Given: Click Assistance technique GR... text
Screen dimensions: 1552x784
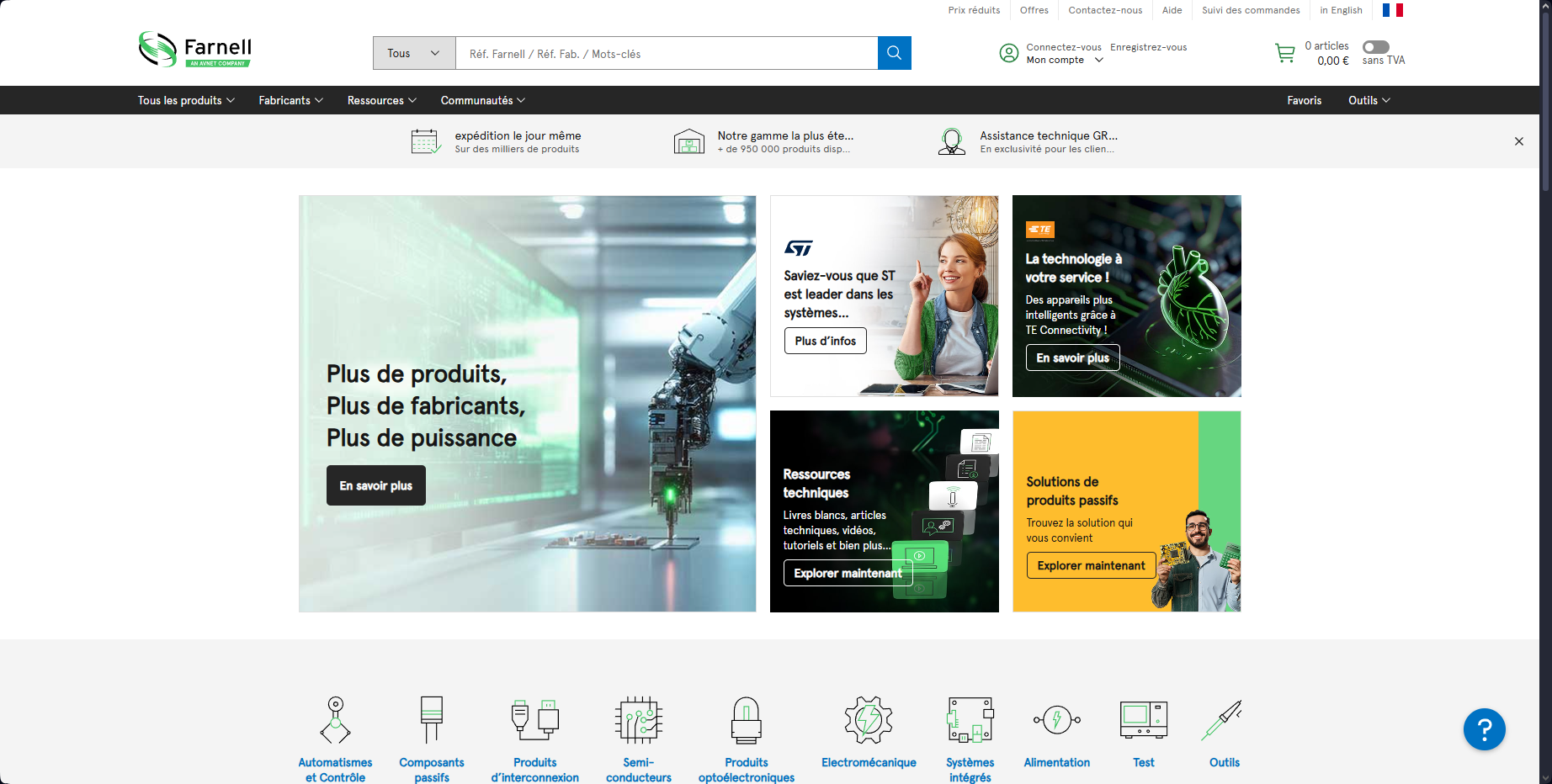Looking at the screenshot, I should (1049, 135).
